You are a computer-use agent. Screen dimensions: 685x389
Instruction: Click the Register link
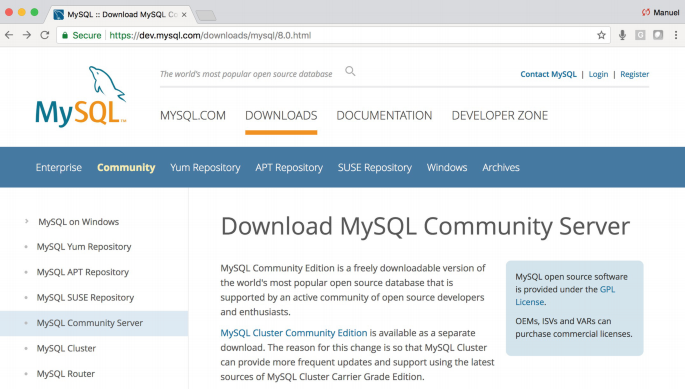[x=634, y=74]
